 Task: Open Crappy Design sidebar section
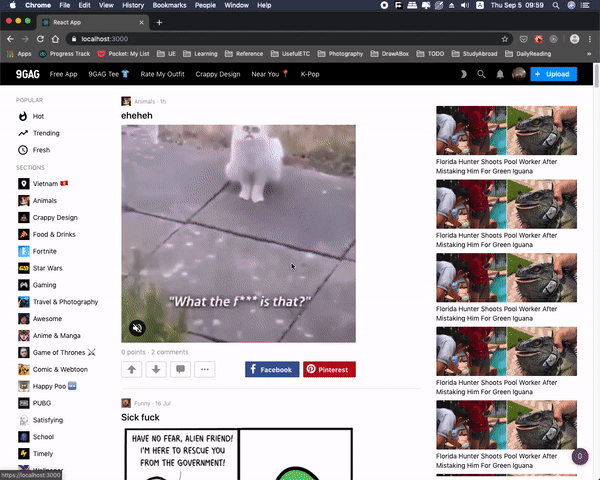pos(48,217)
